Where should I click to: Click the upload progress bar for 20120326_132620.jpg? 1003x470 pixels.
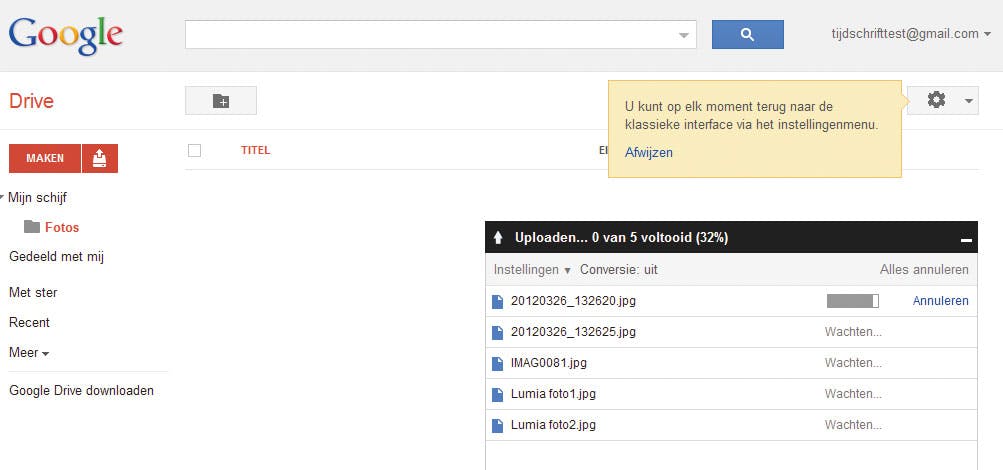(x=853, y=301)
